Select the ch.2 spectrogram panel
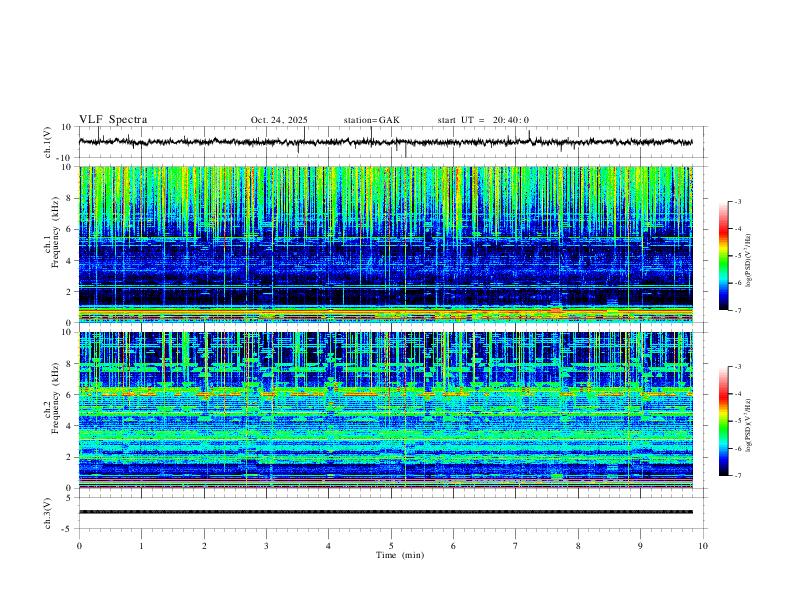 386,410
